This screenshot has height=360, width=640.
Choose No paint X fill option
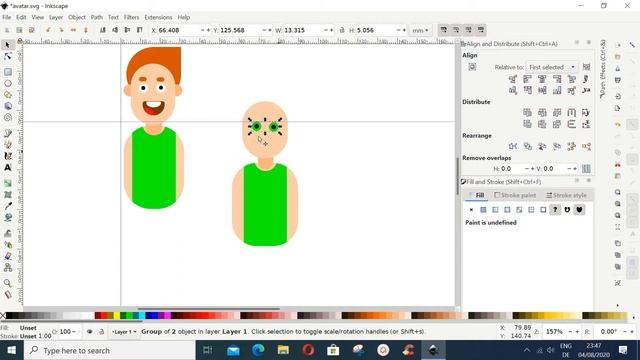[471, 210]
